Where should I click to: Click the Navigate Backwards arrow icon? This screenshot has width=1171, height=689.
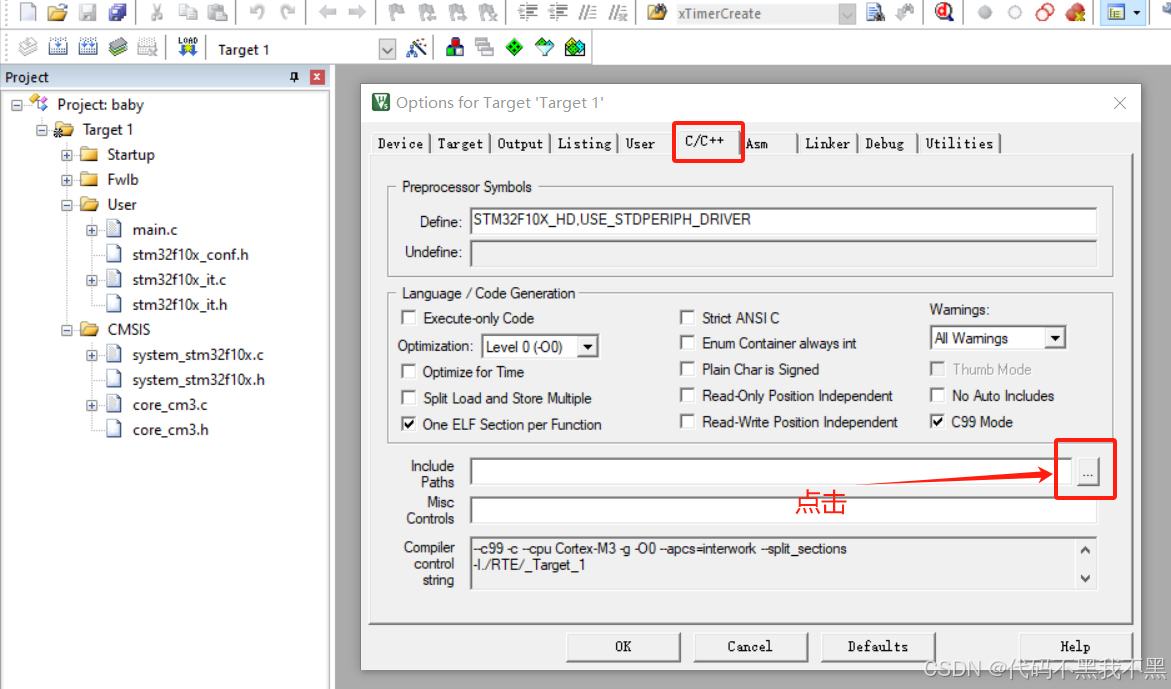point(327,12)
